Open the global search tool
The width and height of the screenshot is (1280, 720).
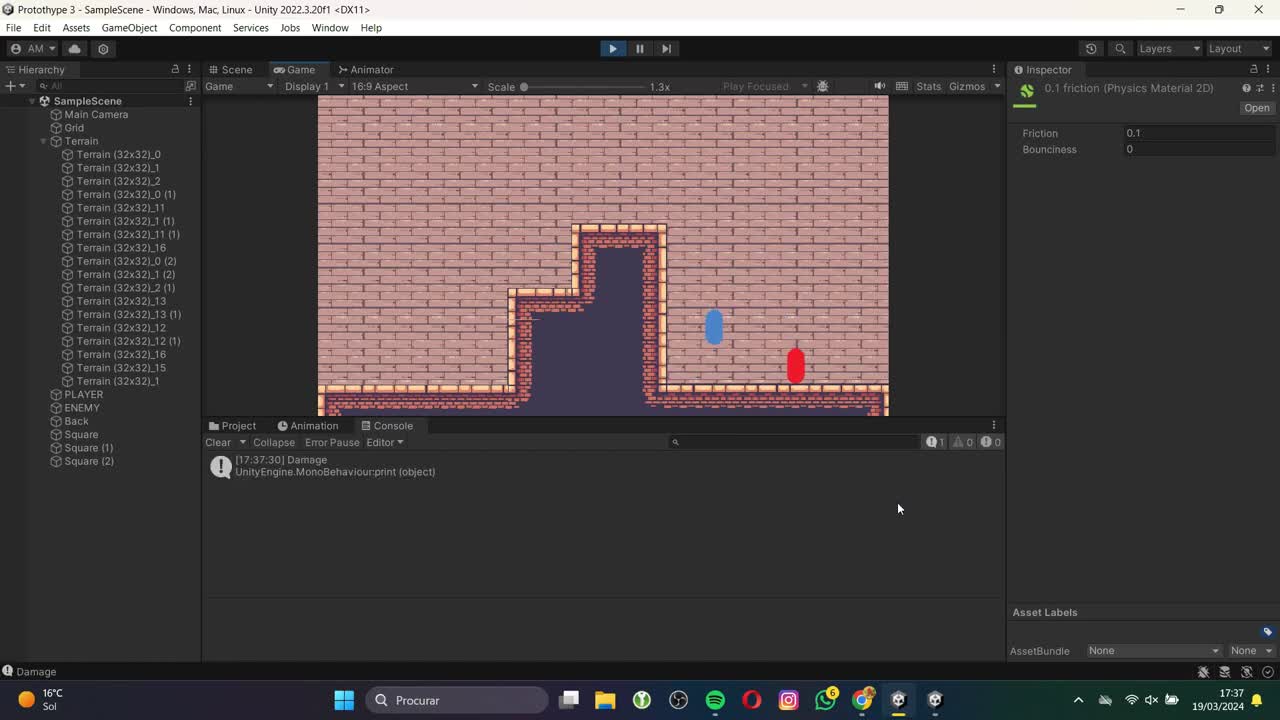click(x=1120, y=48)
